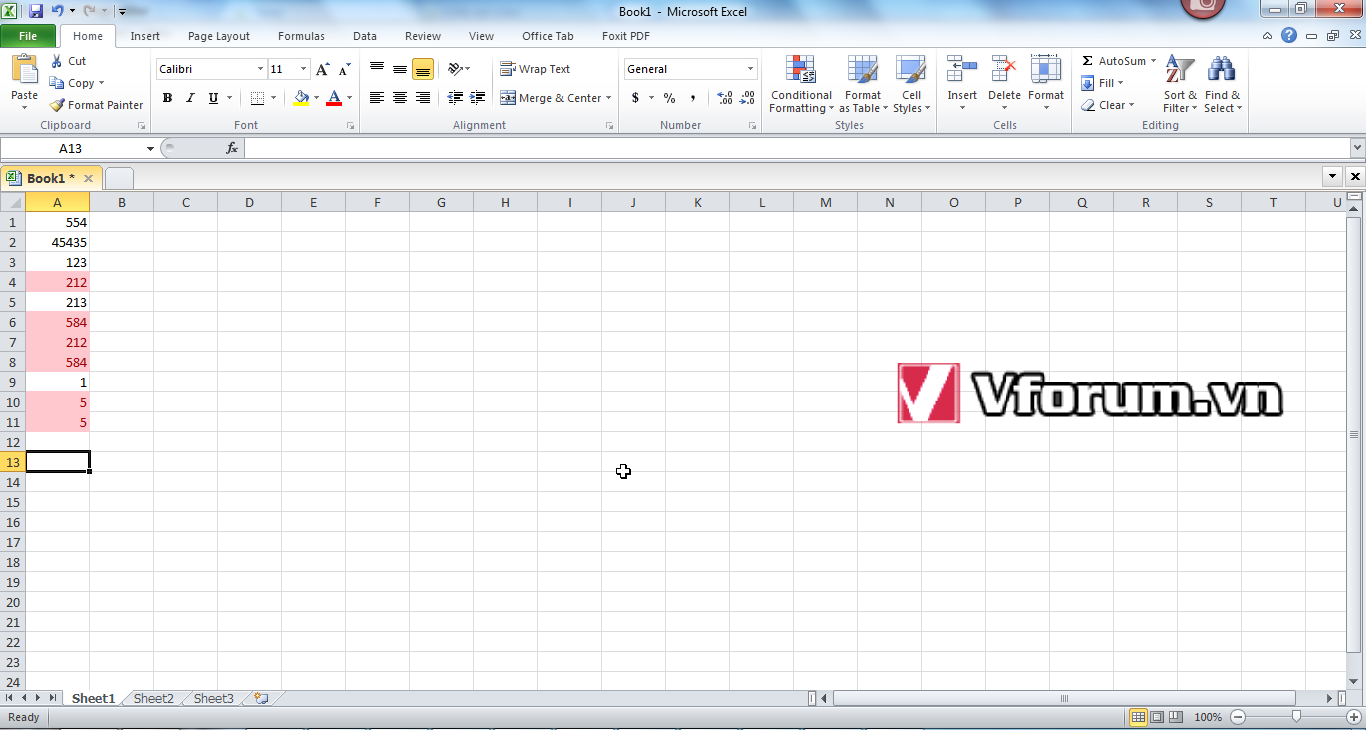The image size is (1366, 730).
Task: Switch to Page Layout view in status bar
Action: coord(1157,717)
